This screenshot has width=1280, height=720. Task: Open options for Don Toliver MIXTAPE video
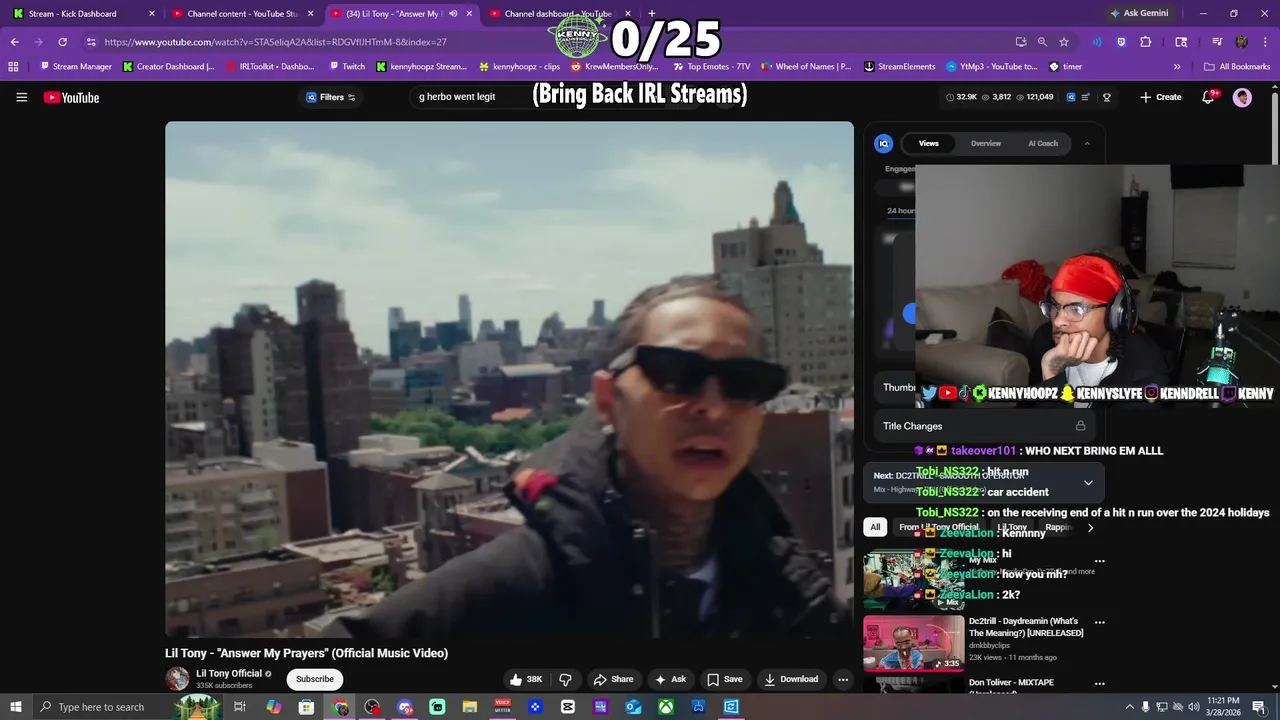[1100, 684]
